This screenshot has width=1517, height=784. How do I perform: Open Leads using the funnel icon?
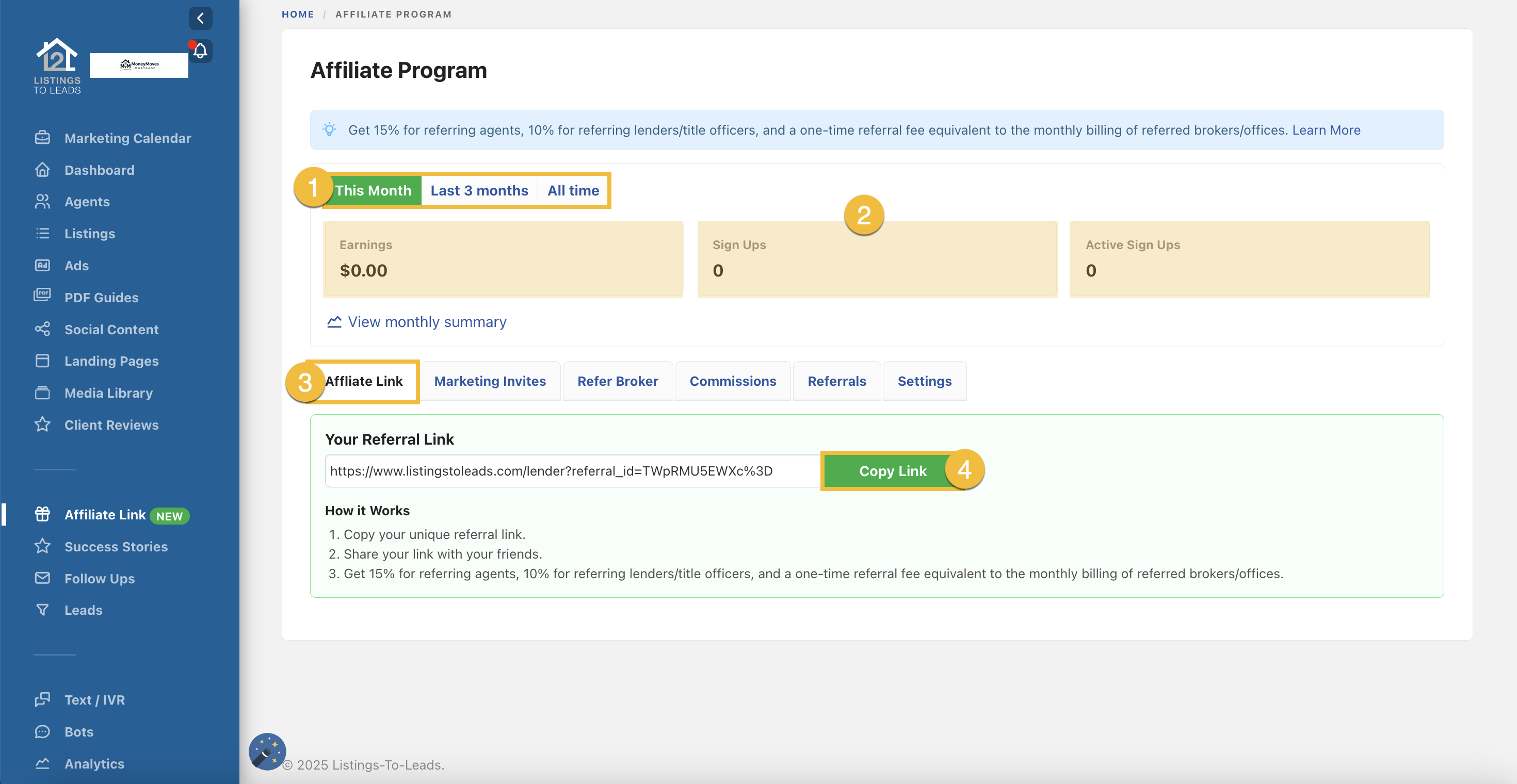coord(42,610)
